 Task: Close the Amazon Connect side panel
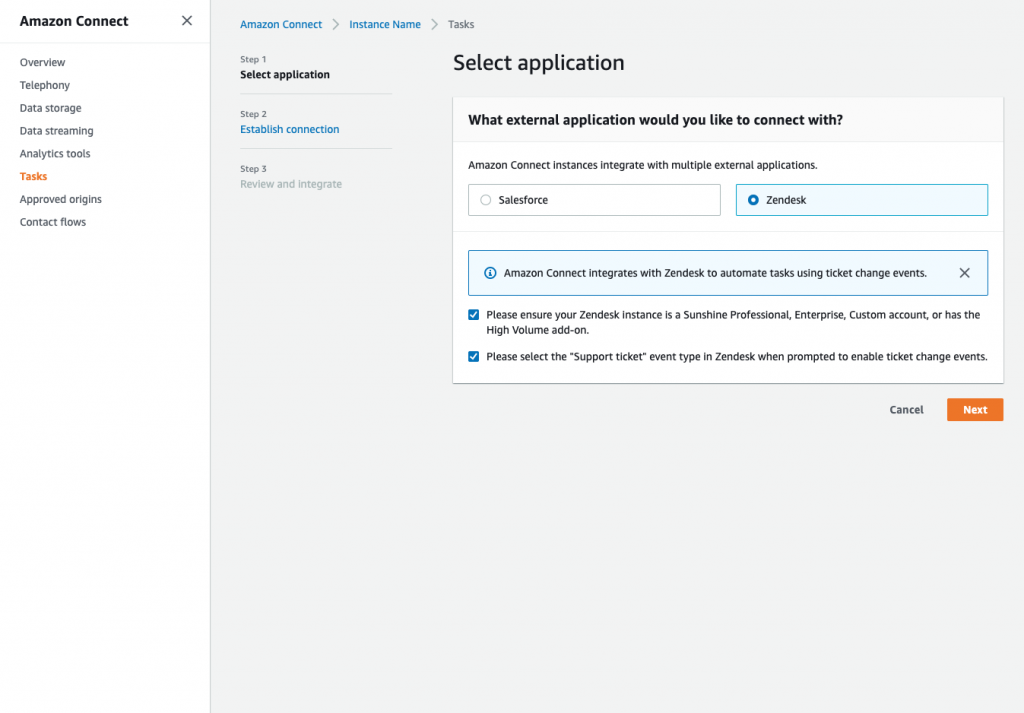pos(186,20)
